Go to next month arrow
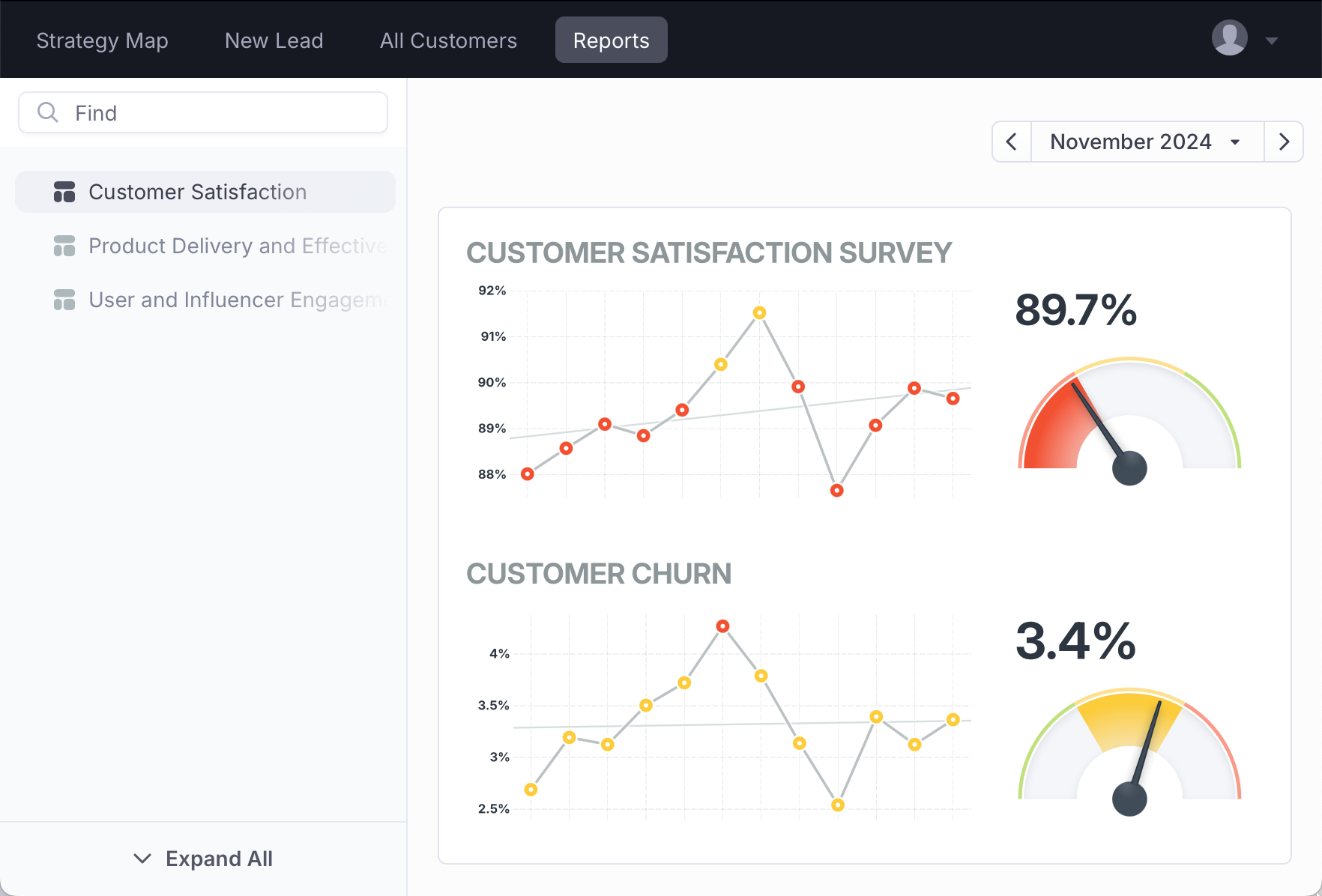 pyautogui.click(x=1284, y=142)
